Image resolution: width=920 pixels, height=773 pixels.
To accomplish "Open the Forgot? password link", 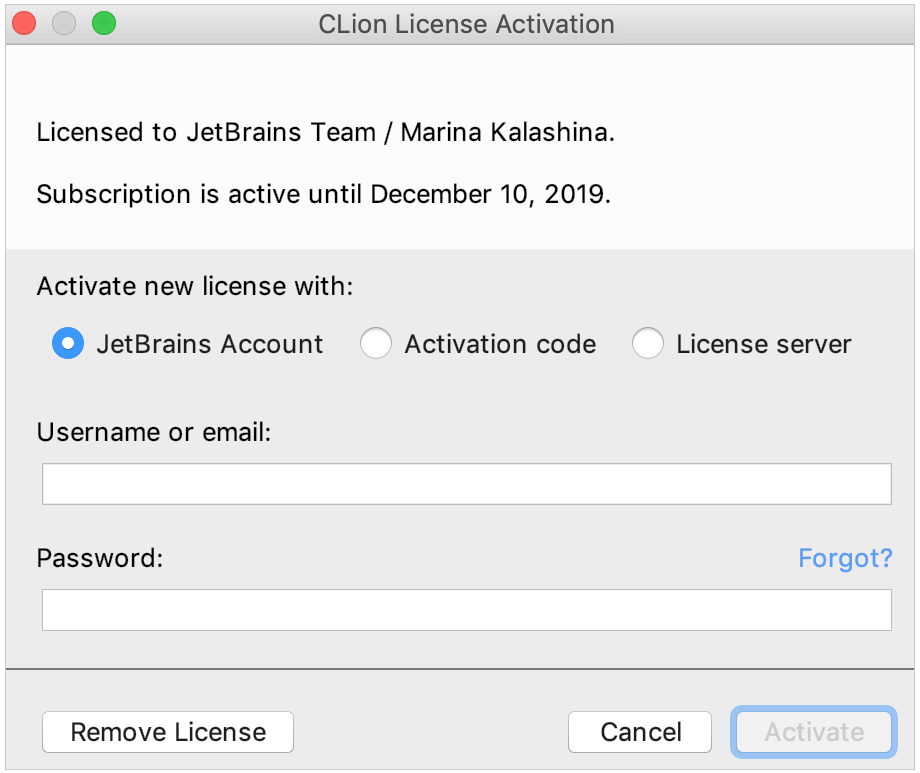I will 845,558.
